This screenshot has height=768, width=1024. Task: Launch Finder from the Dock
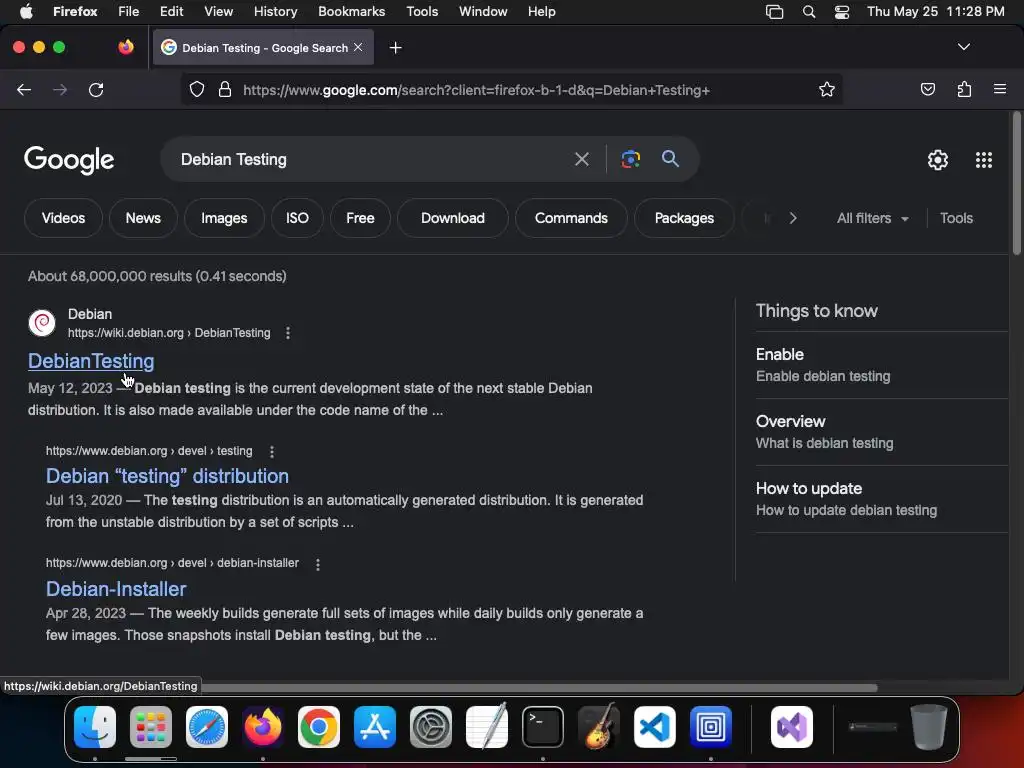coord(95,727)
